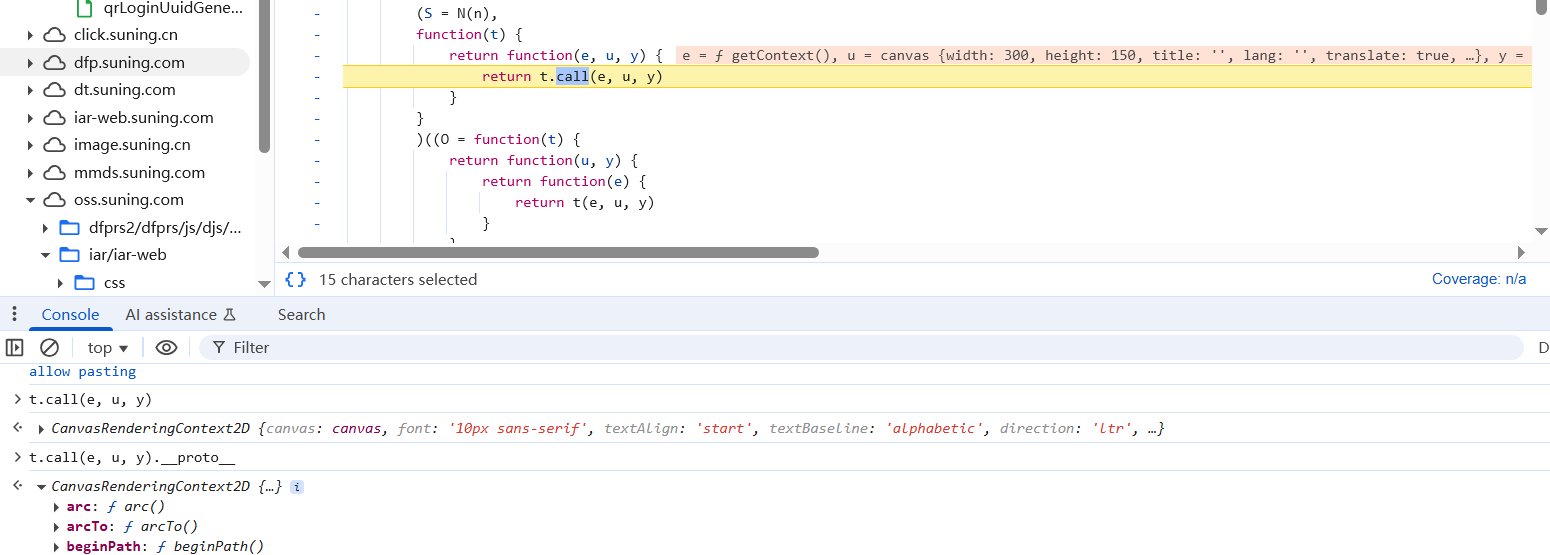
Task: Click the allow pasting console message
Action: [82, 371]
